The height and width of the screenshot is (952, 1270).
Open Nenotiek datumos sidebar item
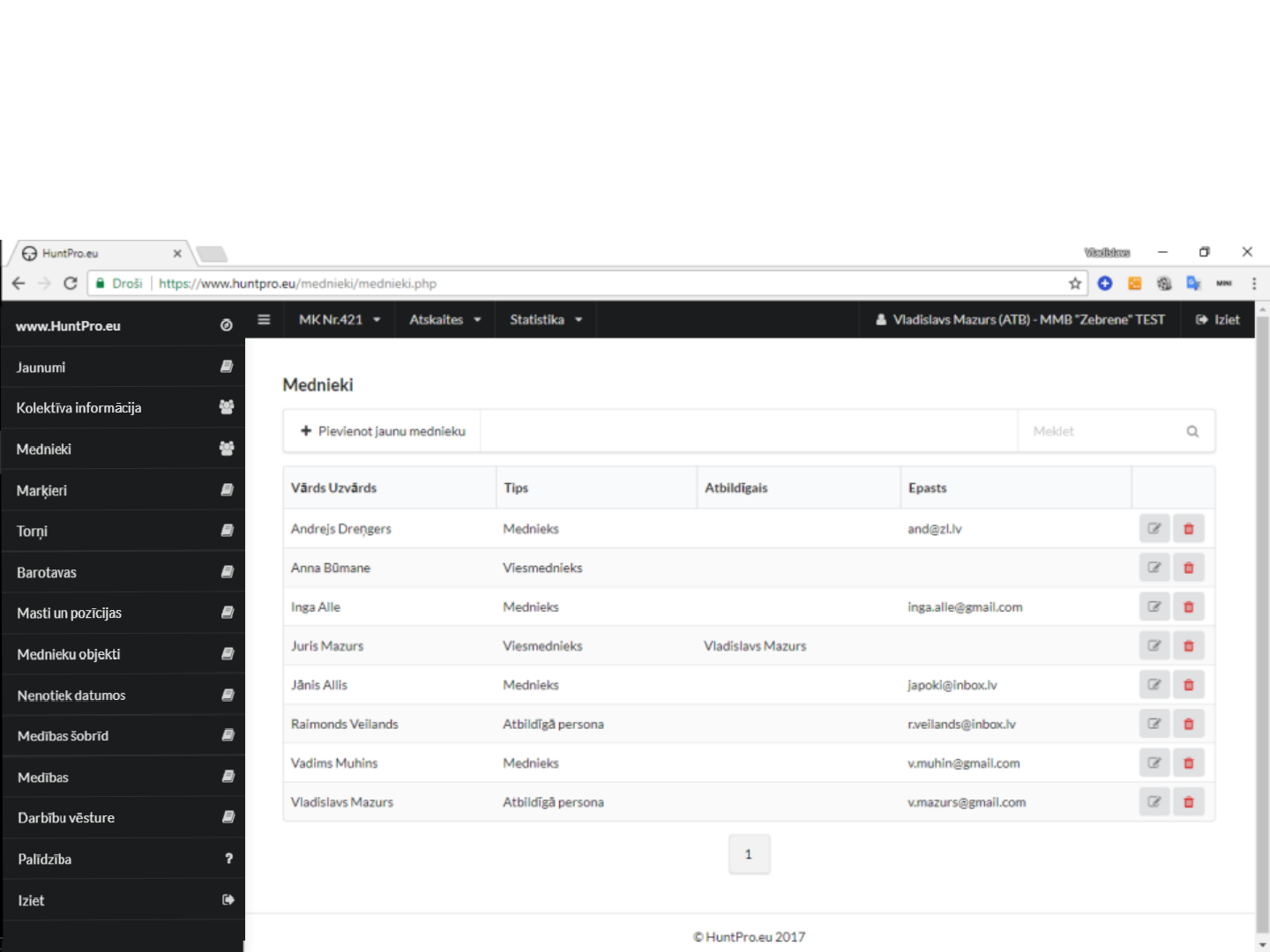(x=123, y=695)
